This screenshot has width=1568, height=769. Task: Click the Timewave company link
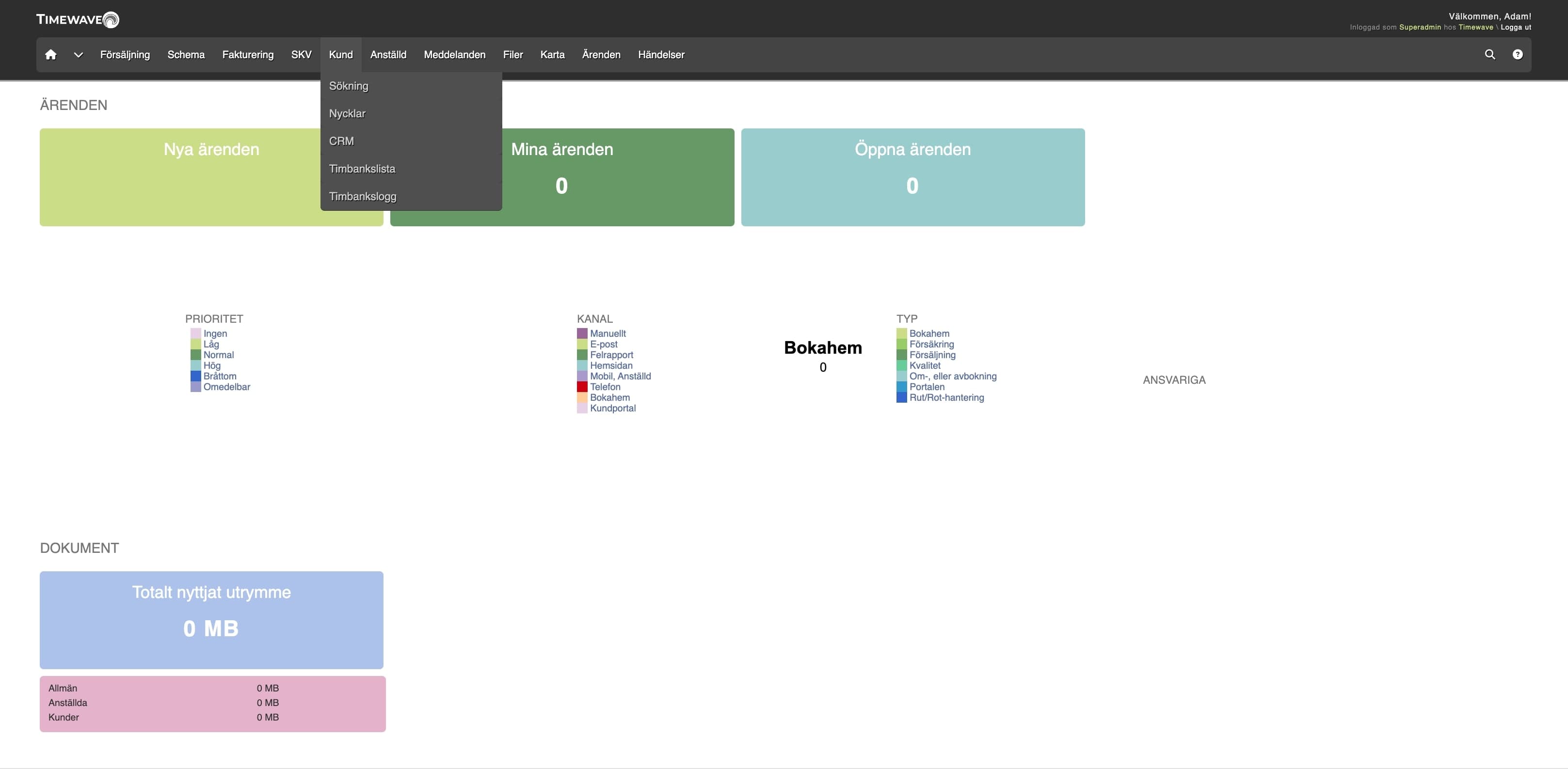pos(1475,27)
